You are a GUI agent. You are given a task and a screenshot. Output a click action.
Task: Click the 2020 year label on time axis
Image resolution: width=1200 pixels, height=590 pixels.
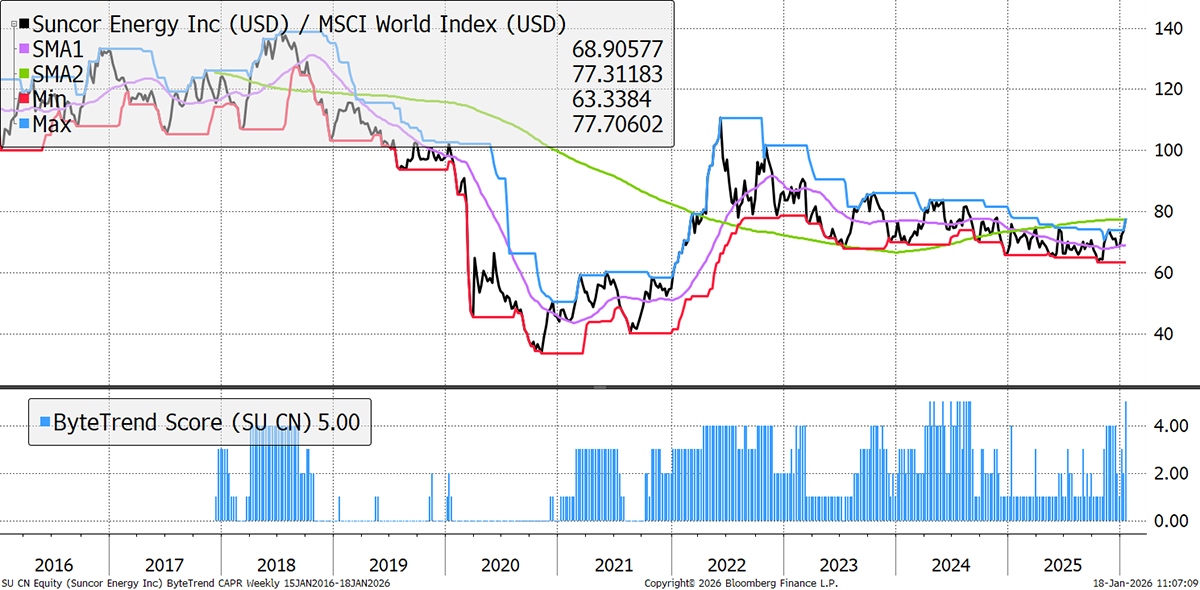(500, 564)
